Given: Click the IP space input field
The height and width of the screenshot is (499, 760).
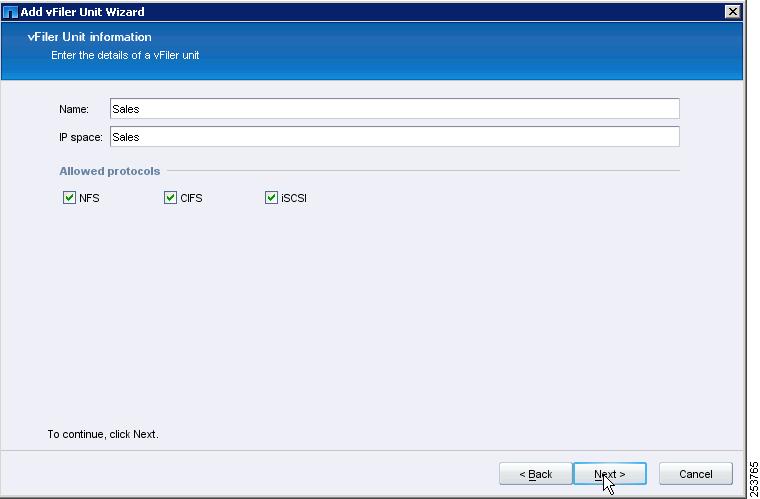Looking at the screenshot, I should pyautogui.click(x=395, y=137).
